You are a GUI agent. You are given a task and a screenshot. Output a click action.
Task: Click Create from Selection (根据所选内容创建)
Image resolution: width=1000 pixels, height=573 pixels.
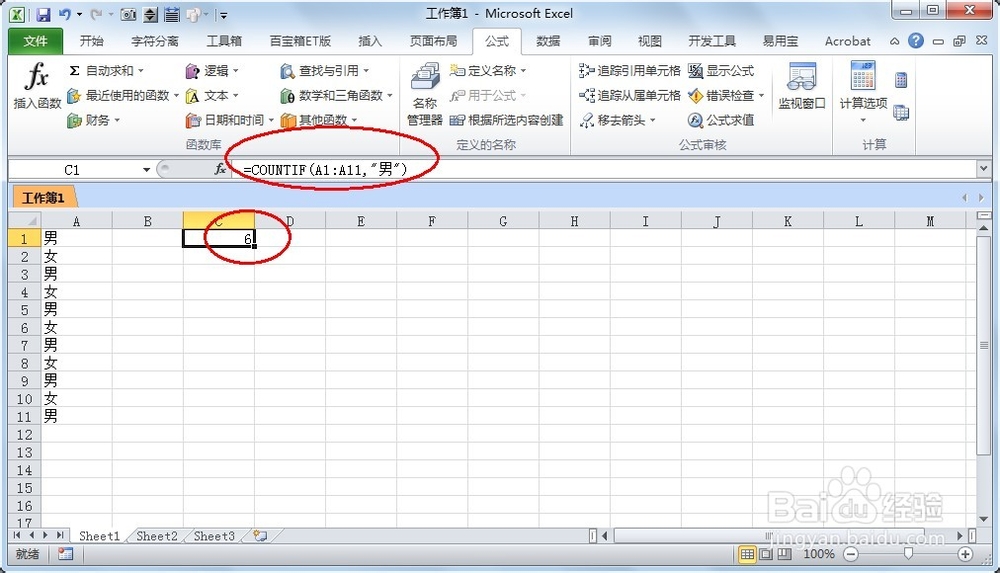pyautogui.click(x=507, y=120)
